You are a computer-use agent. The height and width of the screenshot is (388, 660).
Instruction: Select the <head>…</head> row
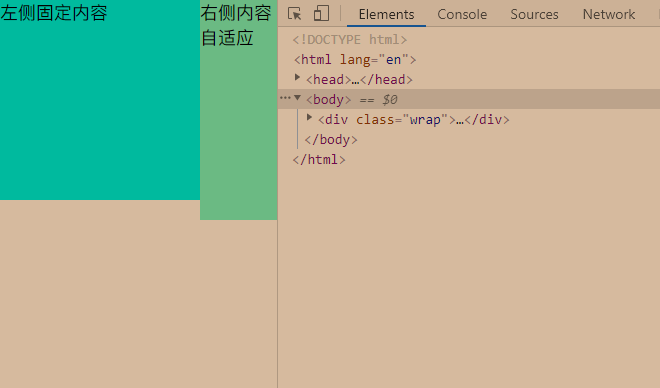359,80
